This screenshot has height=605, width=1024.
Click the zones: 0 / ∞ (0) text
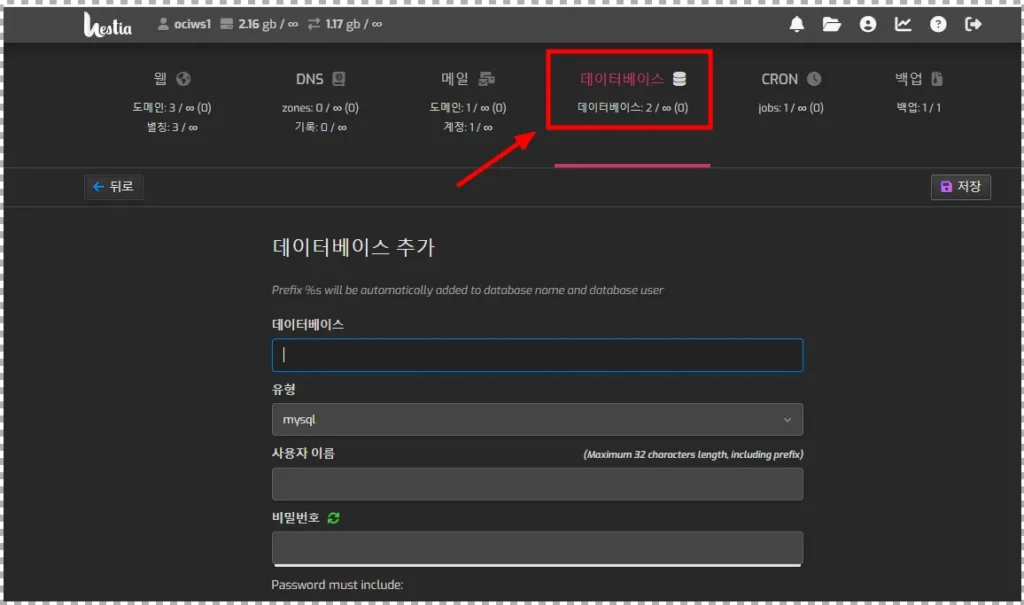pos(320,108)
